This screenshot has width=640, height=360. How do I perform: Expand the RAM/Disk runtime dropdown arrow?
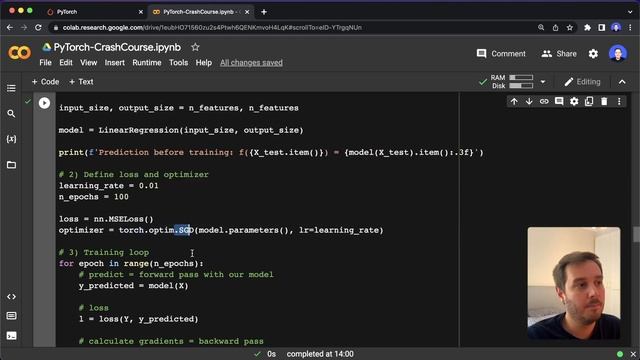543,82
